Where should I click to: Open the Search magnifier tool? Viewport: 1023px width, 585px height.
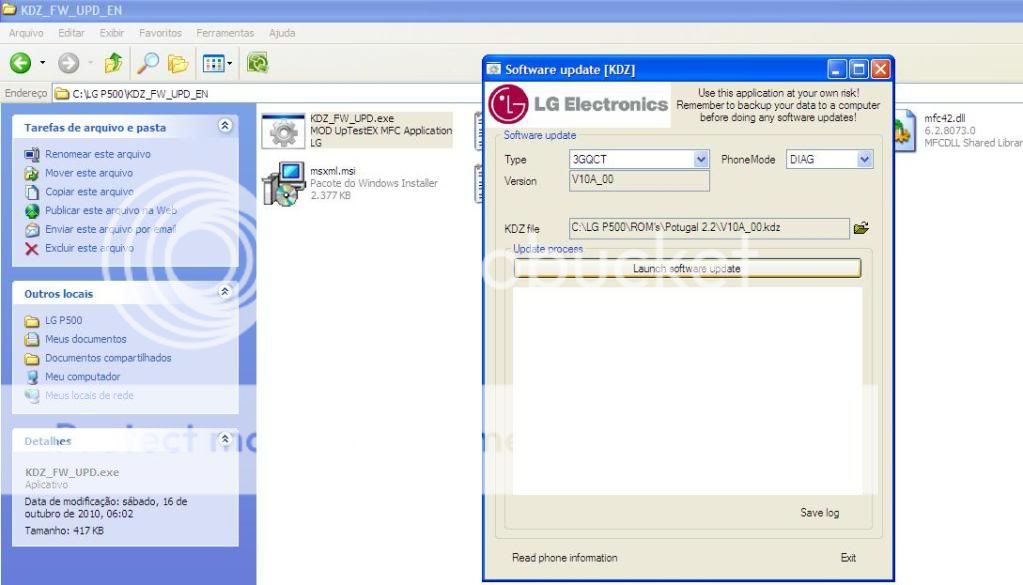[147, 63]
